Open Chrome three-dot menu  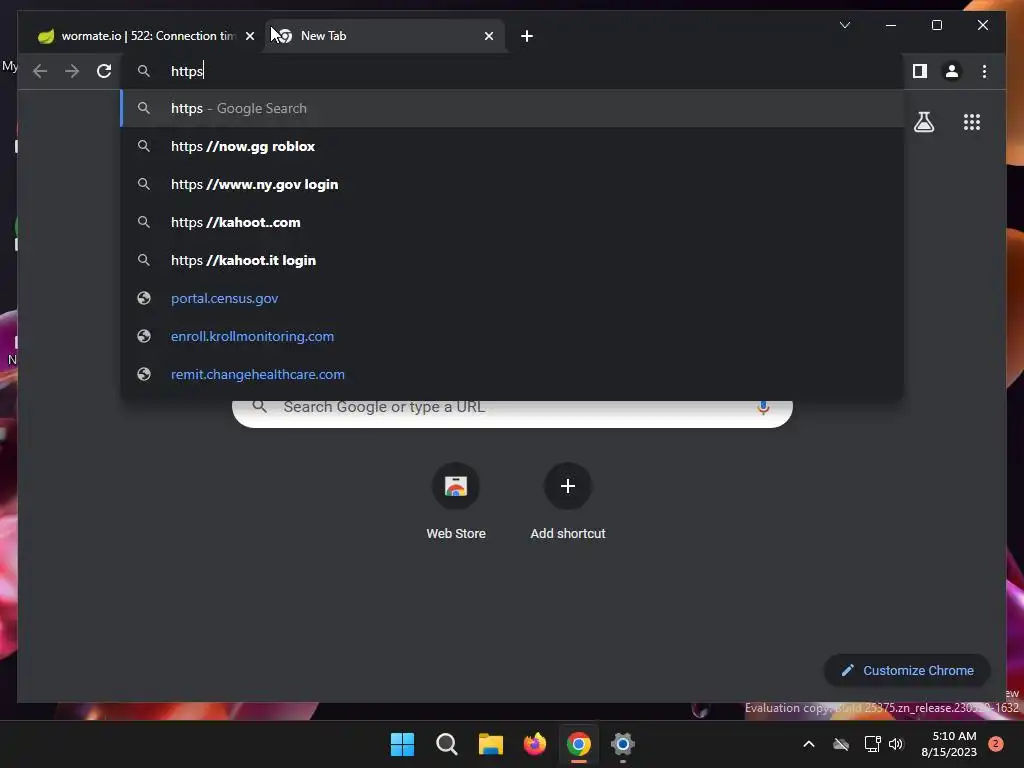click(x=984, y=71)
